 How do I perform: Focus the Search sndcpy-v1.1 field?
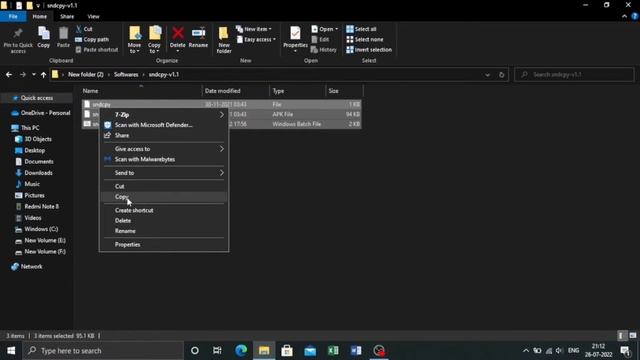coord(574,75)
